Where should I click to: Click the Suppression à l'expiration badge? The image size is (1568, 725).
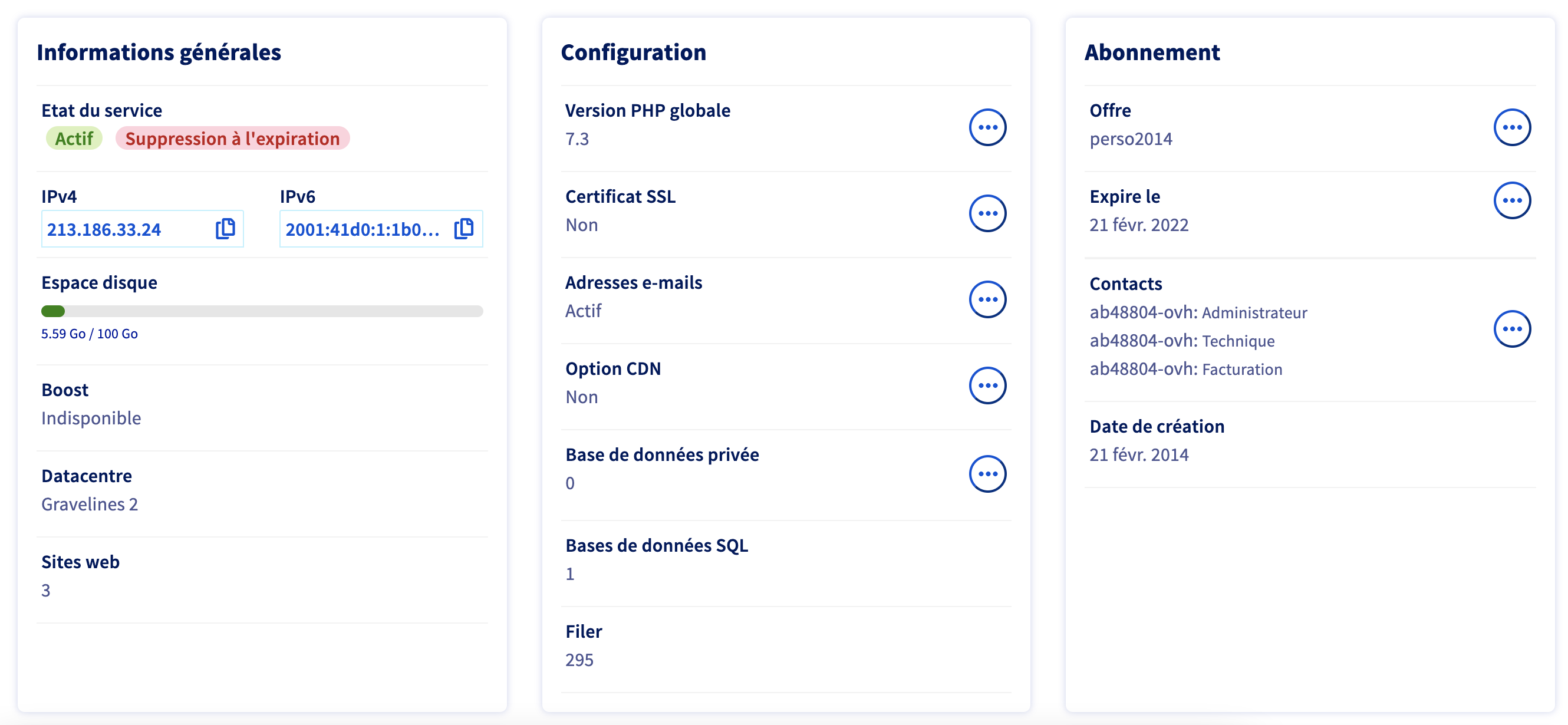pos(232,138)
